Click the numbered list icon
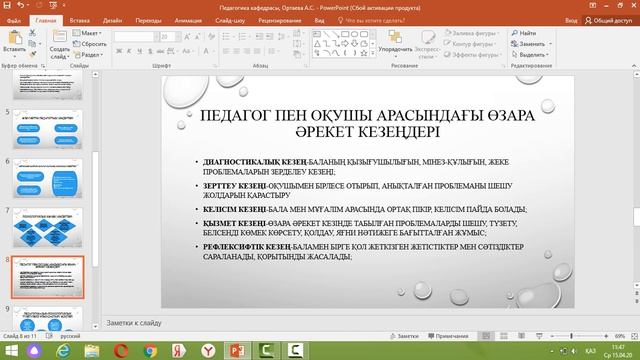 (x=242, y=37)
